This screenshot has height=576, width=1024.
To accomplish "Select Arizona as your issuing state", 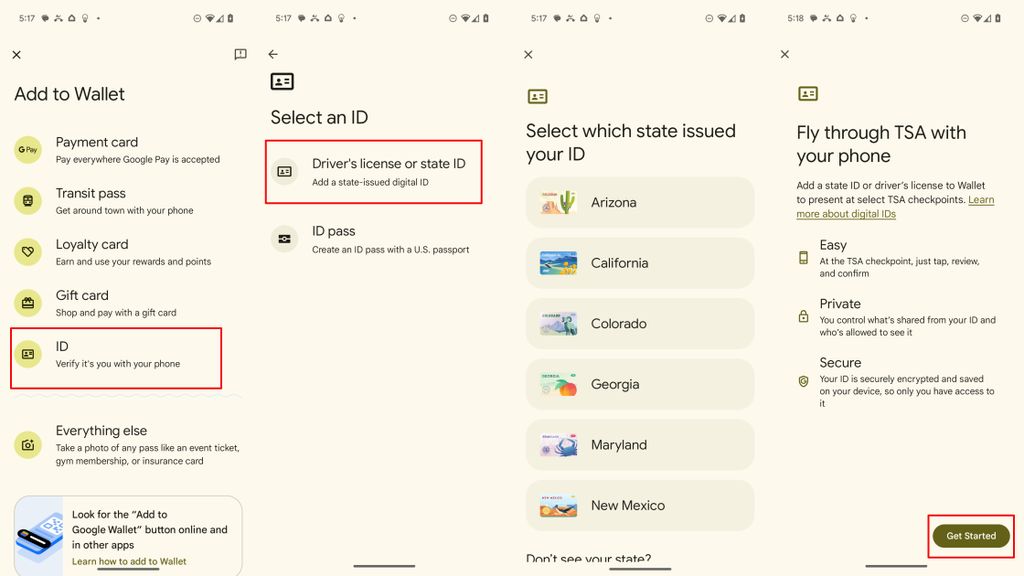I will (x=639, y=202).
